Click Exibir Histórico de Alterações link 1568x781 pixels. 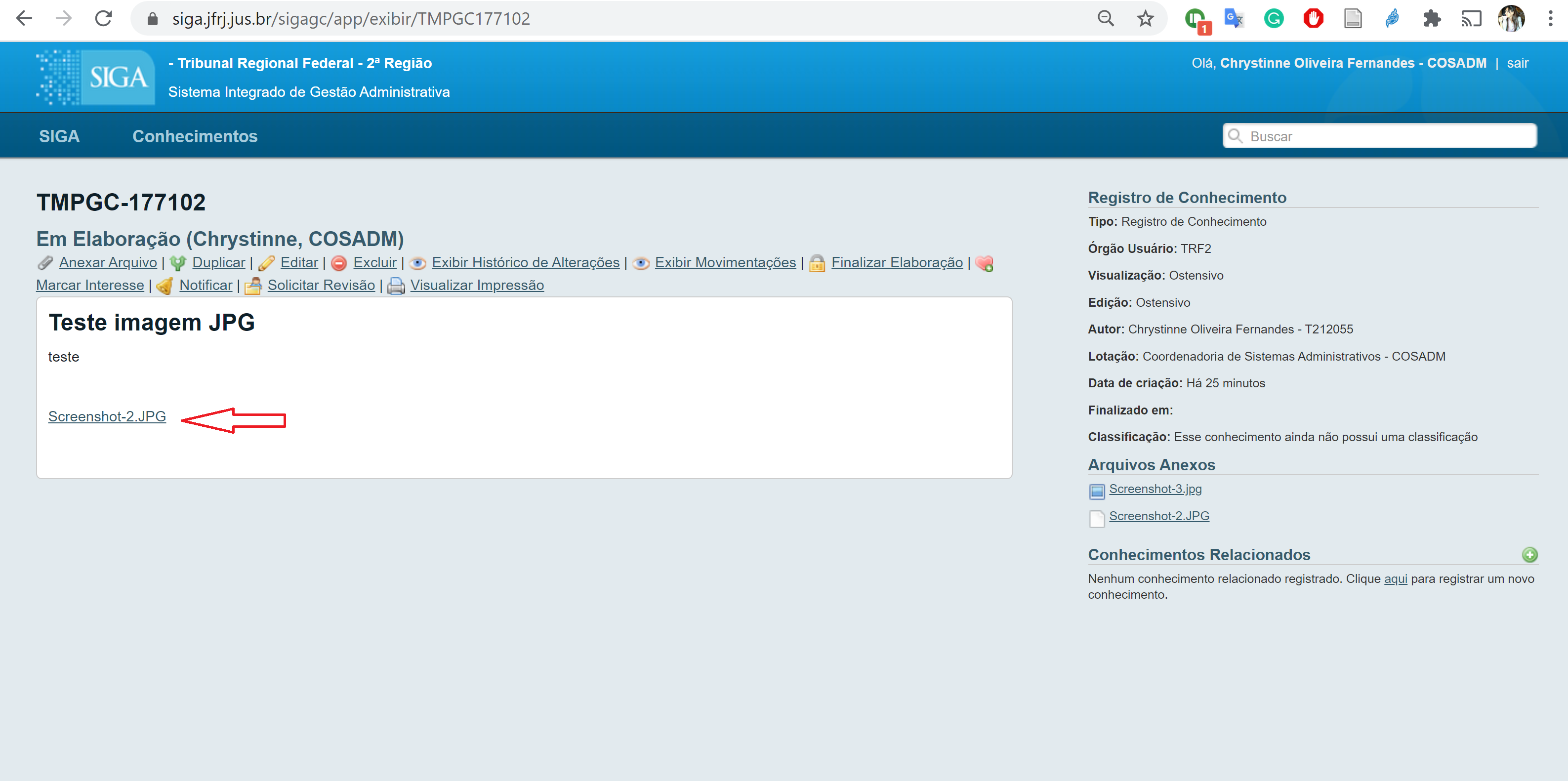pos(525,262)
